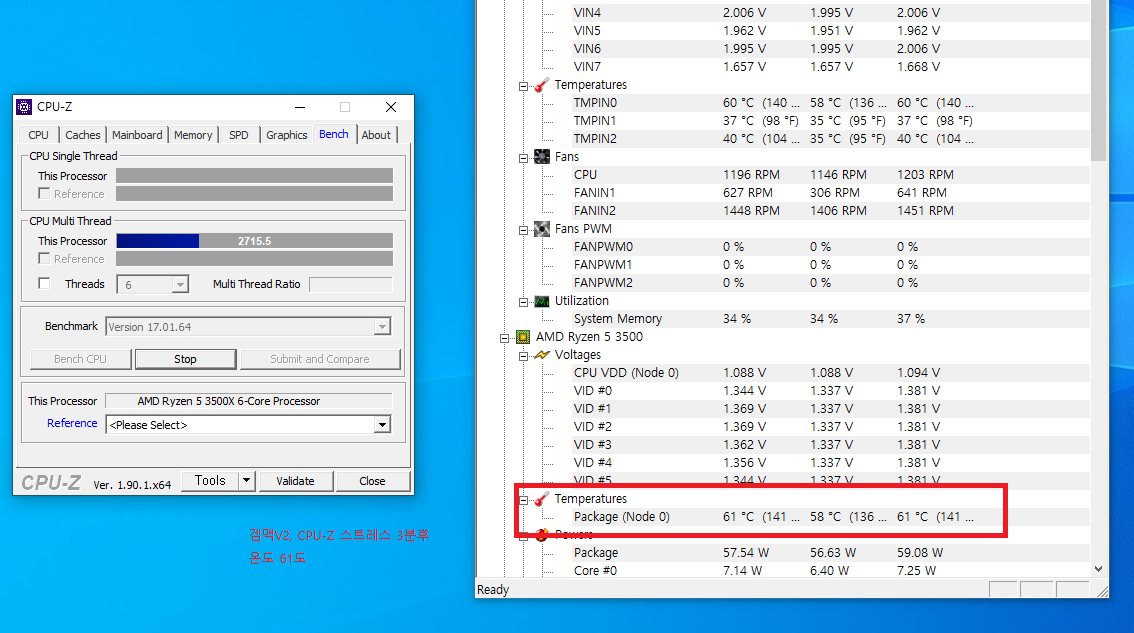This screenshot has width=1134, height=633.
Task: Click the vertical scrollbar thumb in hardware monitor
Action: point(1099,80)
